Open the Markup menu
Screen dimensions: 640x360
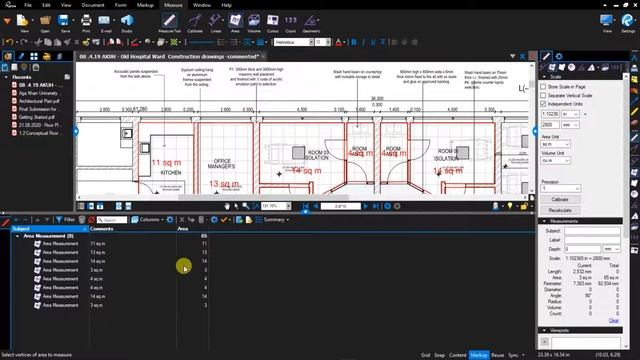coord(145,5)
